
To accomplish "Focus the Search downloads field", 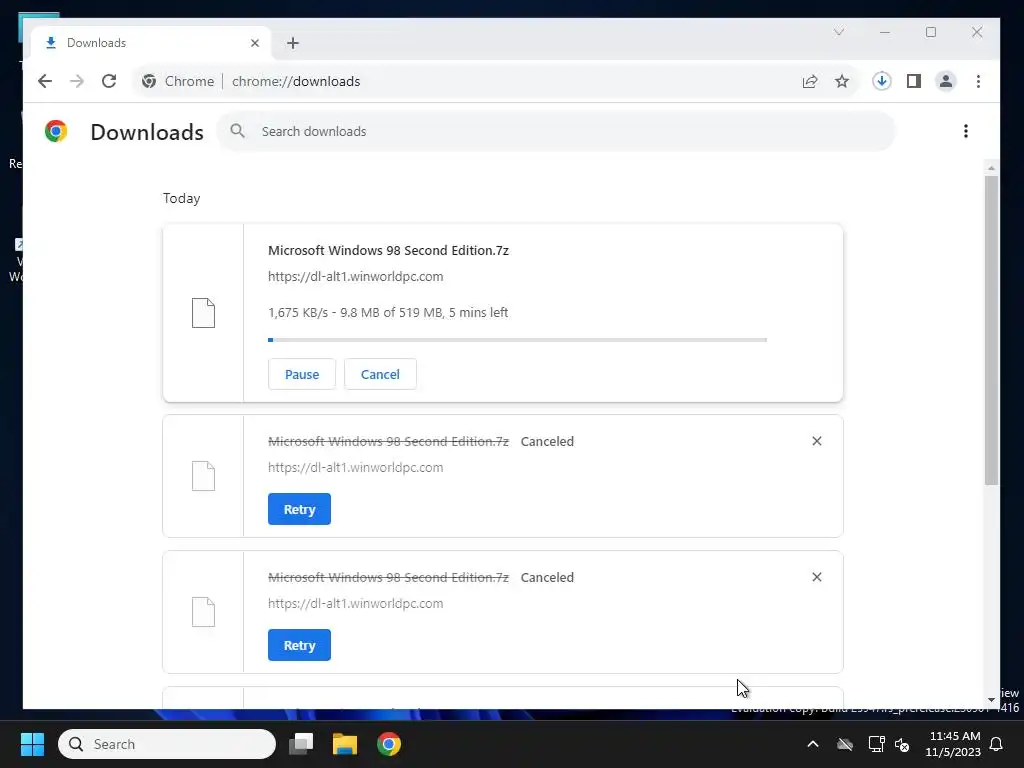I will point(555,131).
